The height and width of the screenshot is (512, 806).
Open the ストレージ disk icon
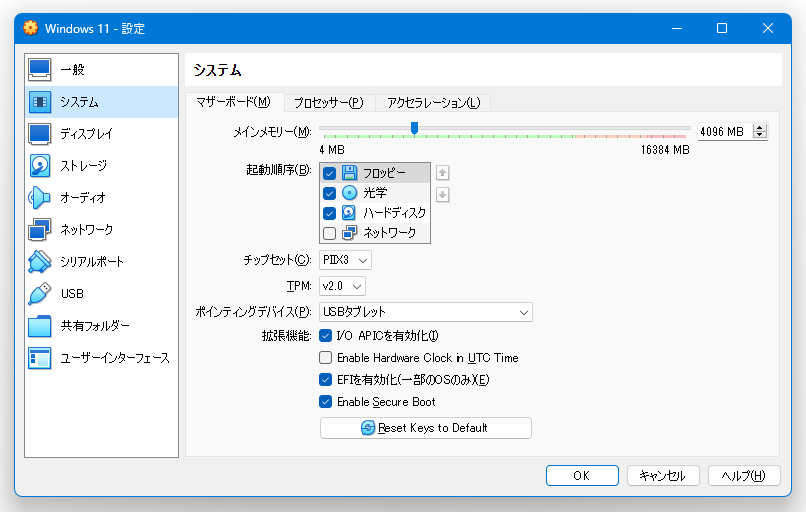40,166
